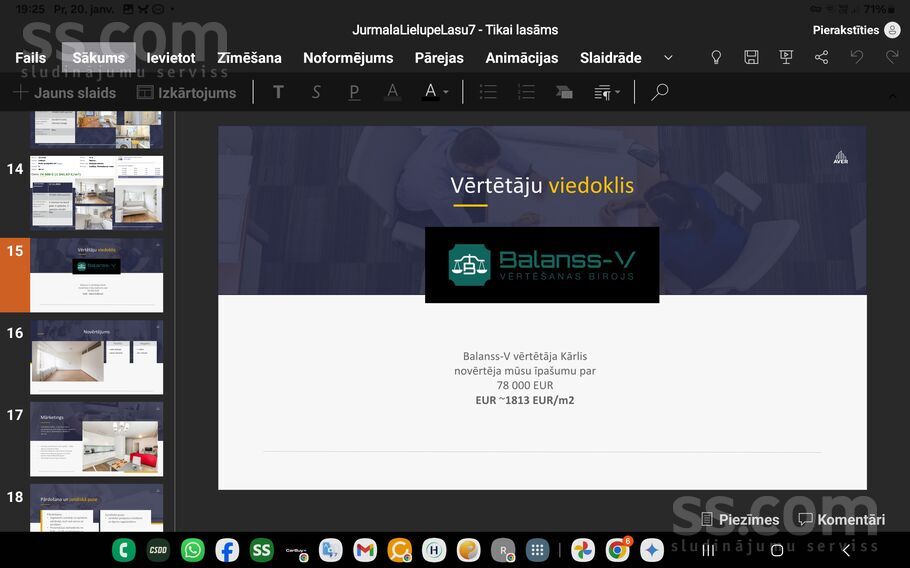Open font color dropdown arrow

click(x=446, y=92)
